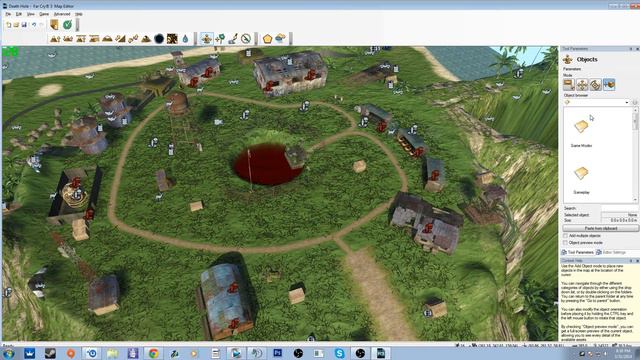
Task: Switch to the Editor Settings tab
Action: click(x=611, y=253)
